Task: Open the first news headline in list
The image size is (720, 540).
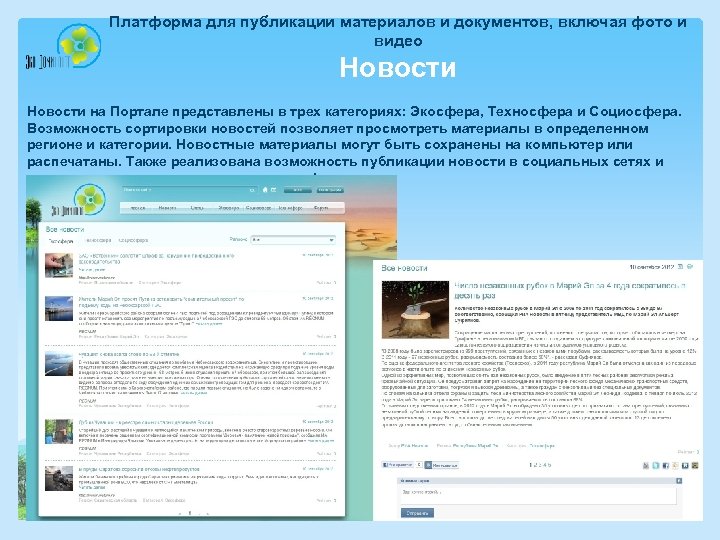Action: tap(156, 259)
